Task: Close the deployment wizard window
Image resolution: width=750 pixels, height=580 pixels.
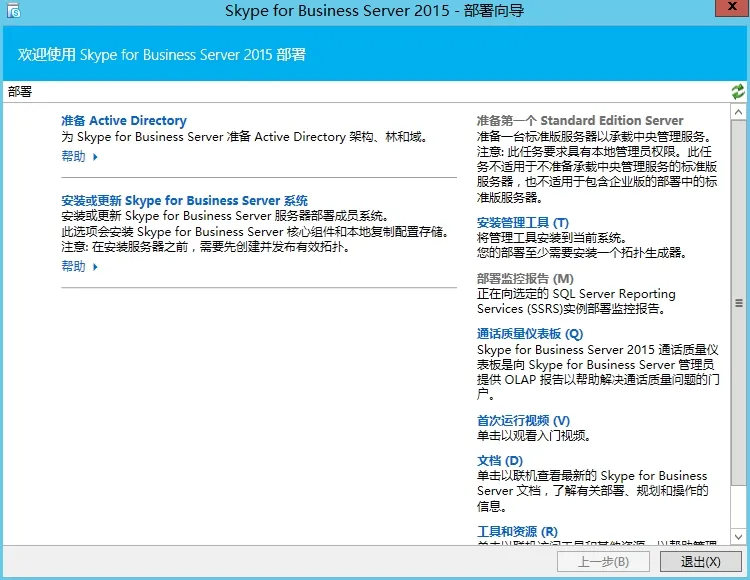Action: [x=732, y=8]
